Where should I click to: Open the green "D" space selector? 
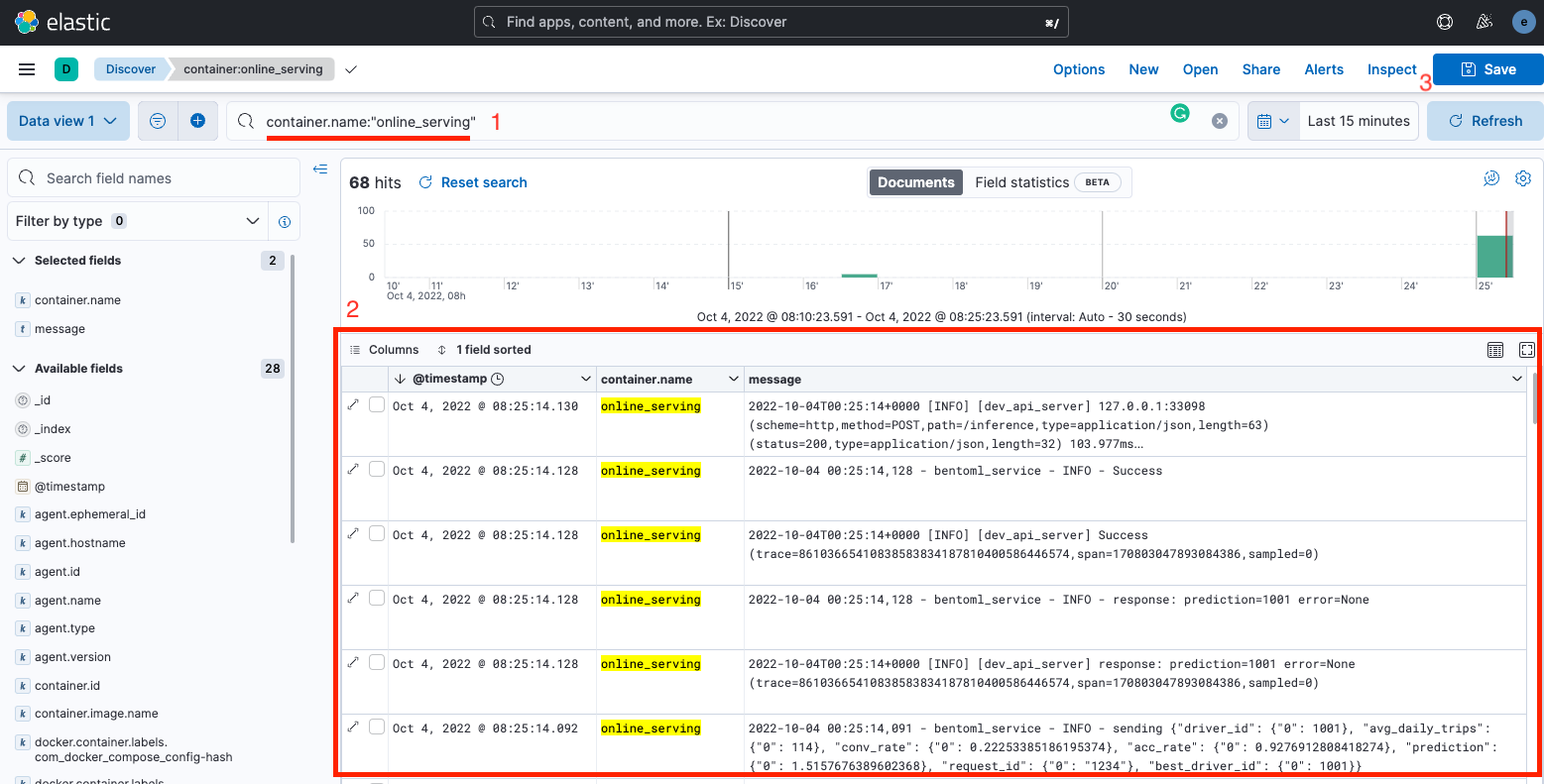point(65,69)
